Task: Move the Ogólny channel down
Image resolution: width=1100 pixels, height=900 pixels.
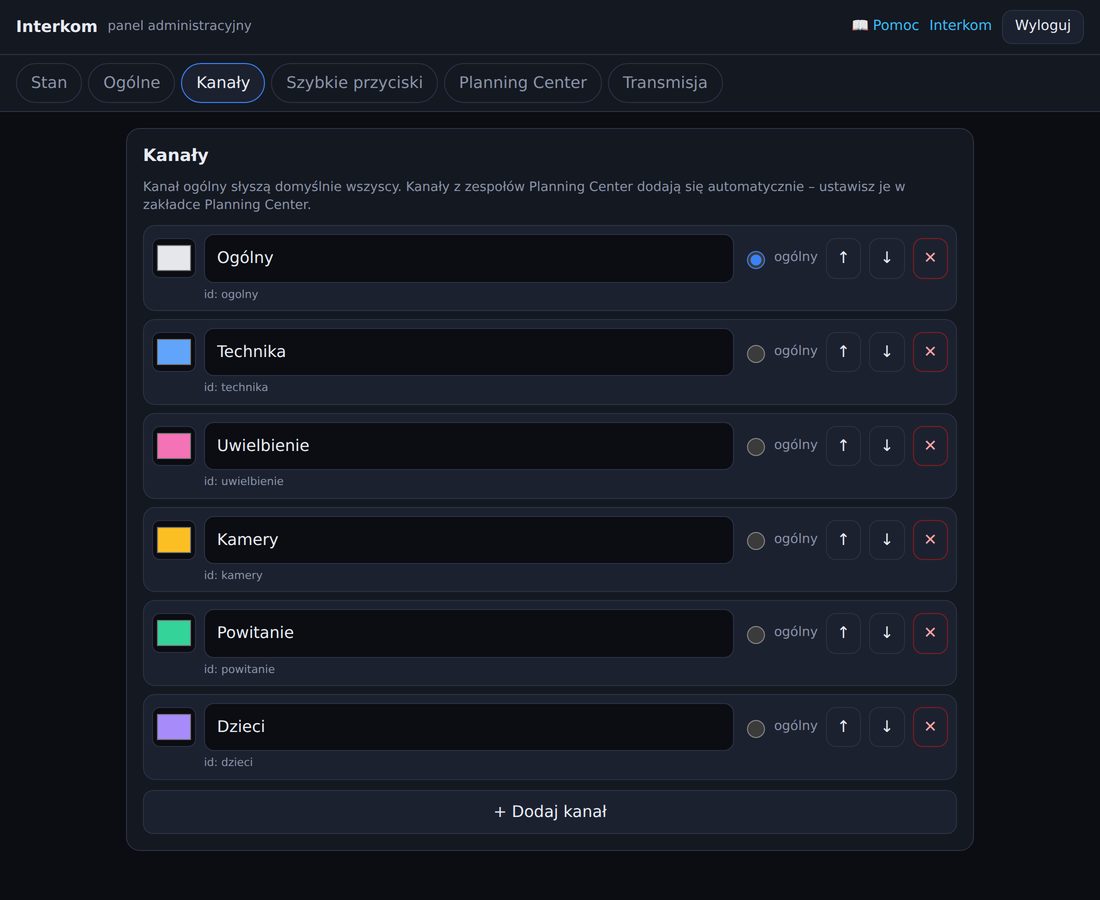Action: click(887, 257)
